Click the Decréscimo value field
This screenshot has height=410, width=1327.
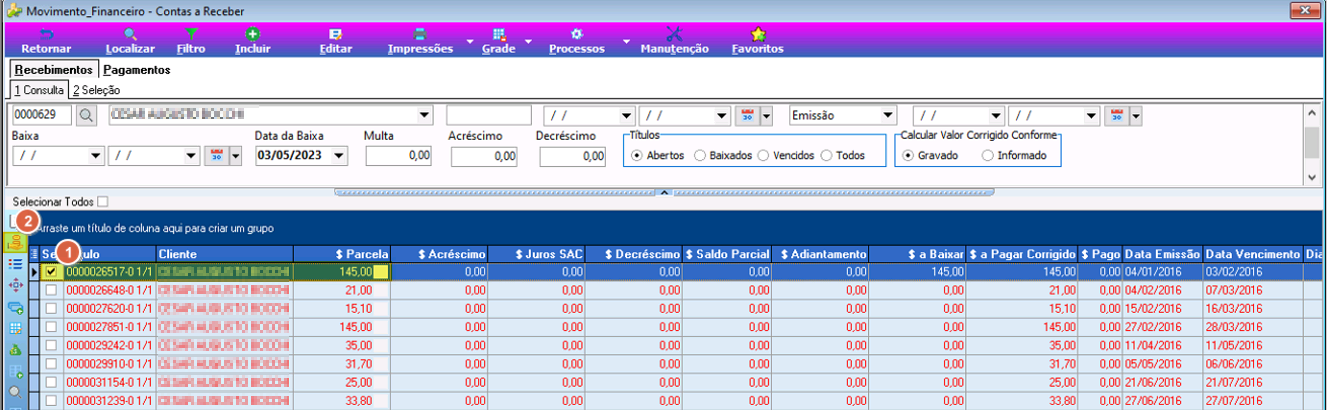pos(573,156)
